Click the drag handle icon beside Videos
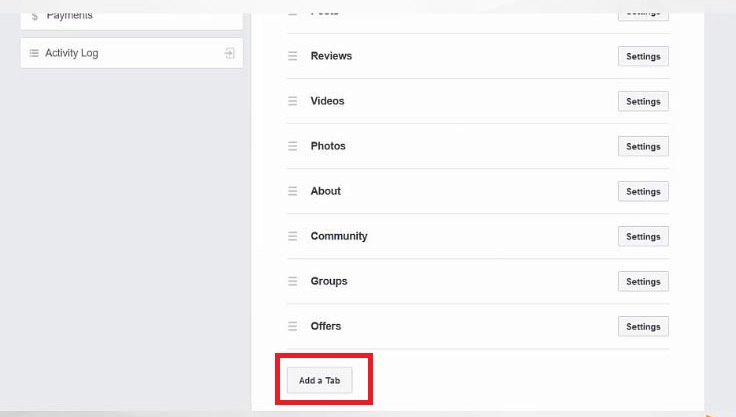 coord(293,101)
